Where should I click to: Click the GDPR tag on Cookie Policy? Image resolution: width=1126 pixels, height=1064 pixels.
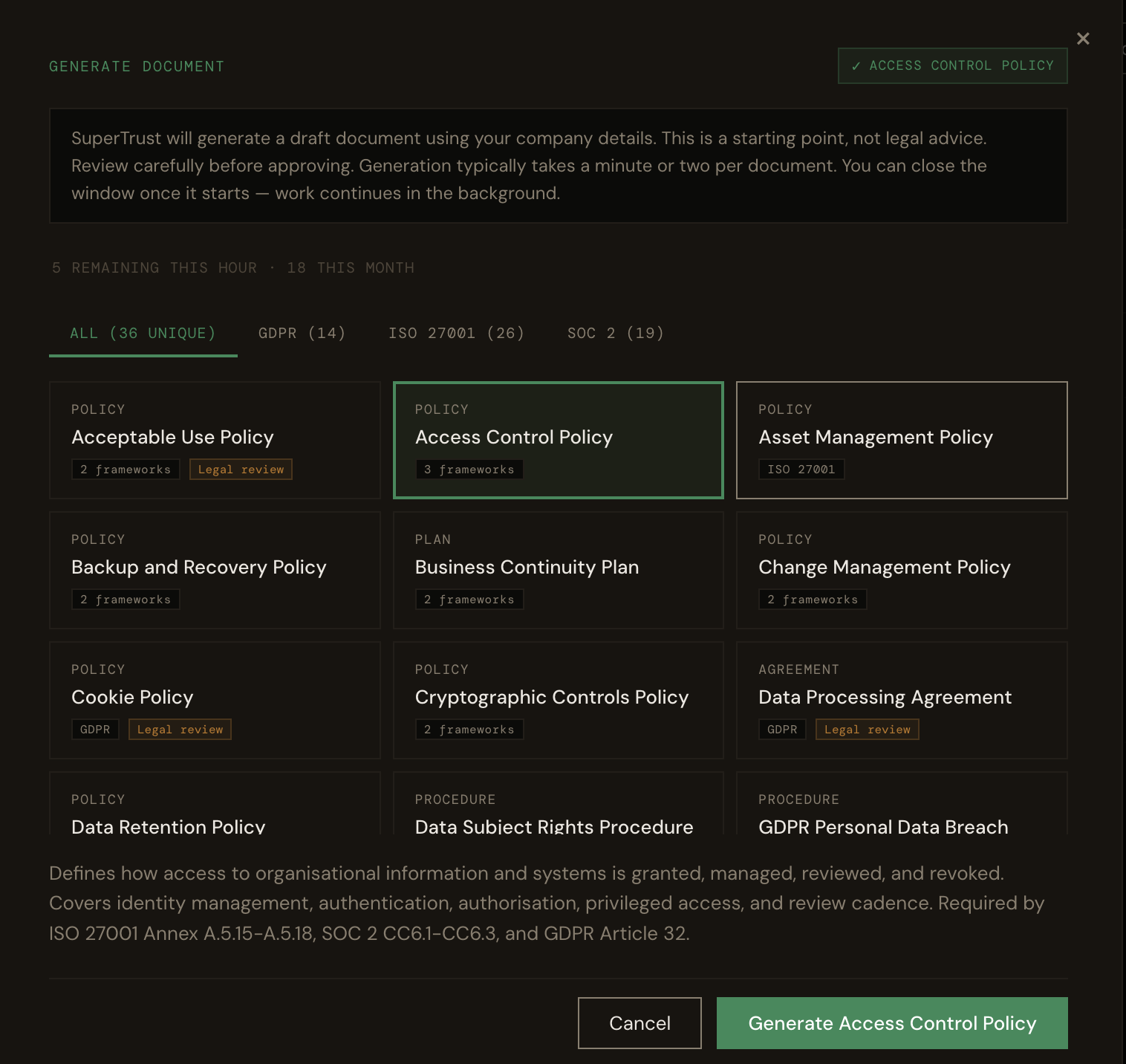[x=95, y=730]
